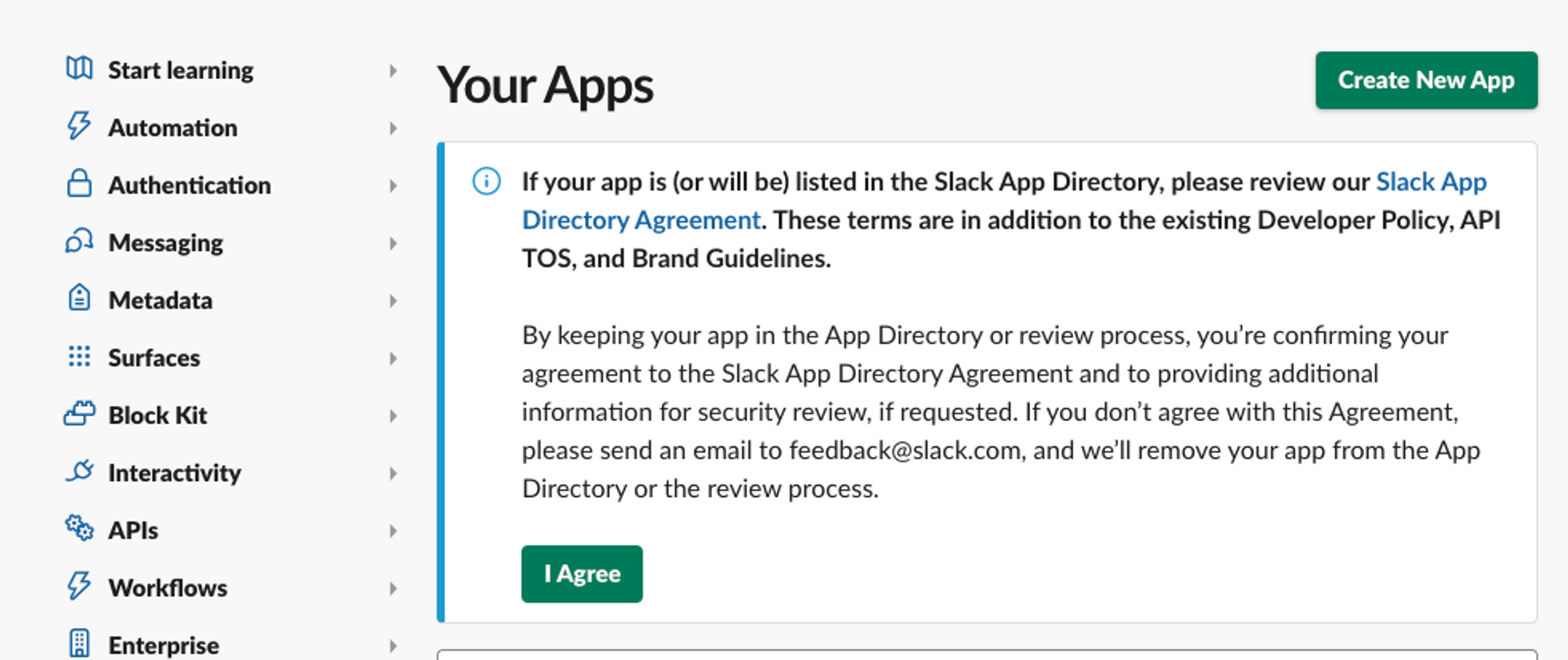Click the Block Kit brick icon

[x=79, y=414]
